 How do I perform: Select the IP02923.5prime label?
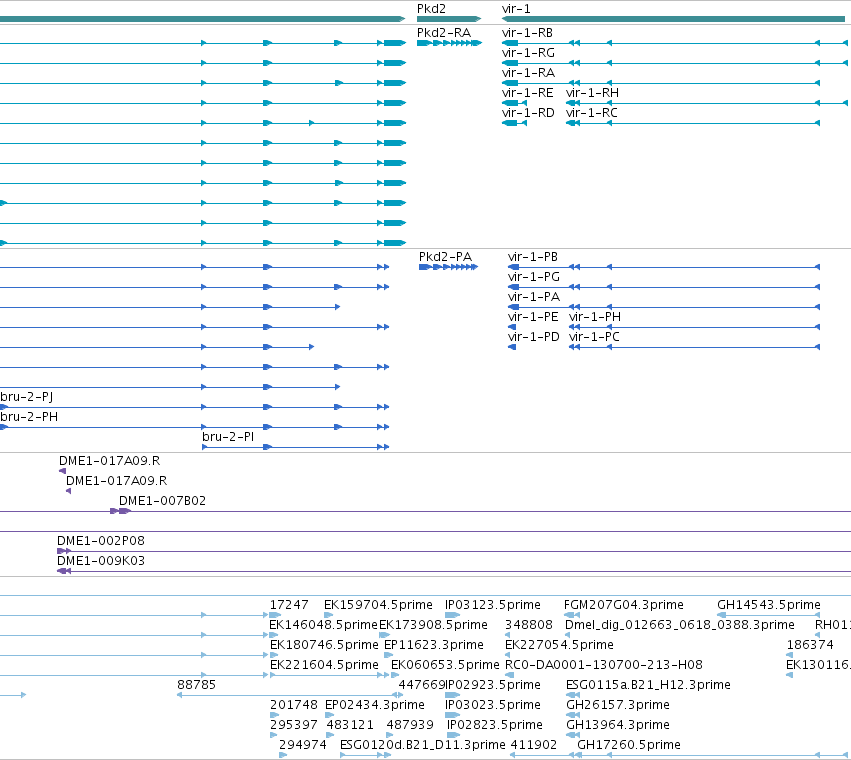[x=493, y=686]
